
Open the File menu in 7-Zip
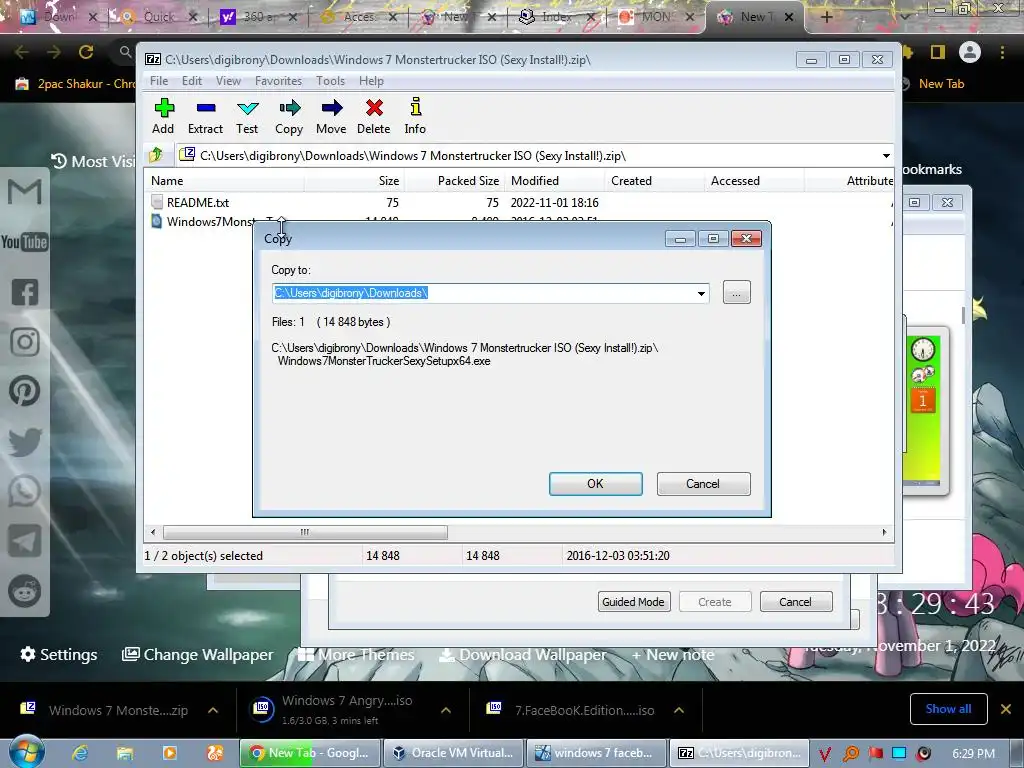tap(159, 81)
